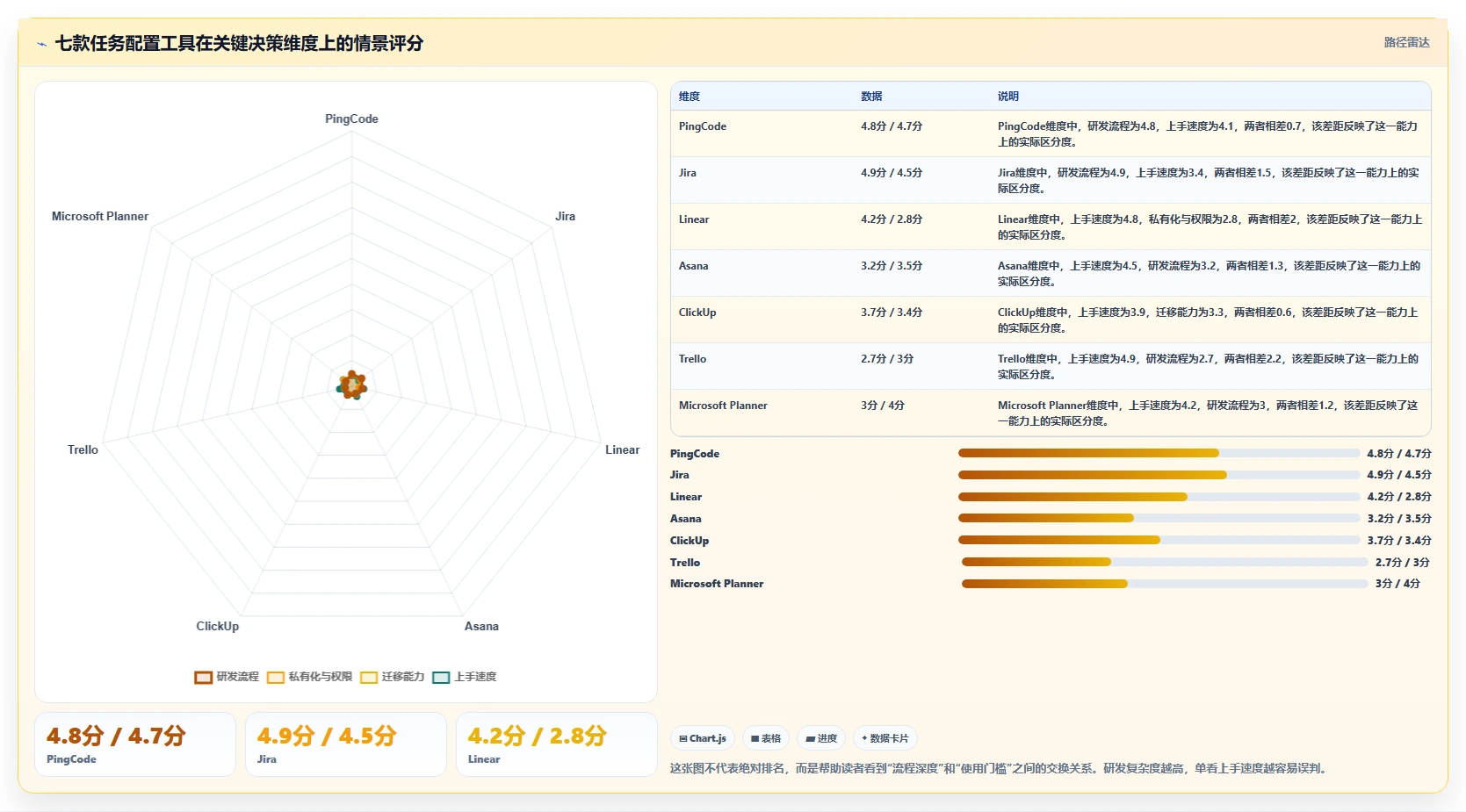The height and width of the screenshot is (812, 1466).
Task: Click the 路径雷达 label in the header
Action: click(x=1406, y=42)
